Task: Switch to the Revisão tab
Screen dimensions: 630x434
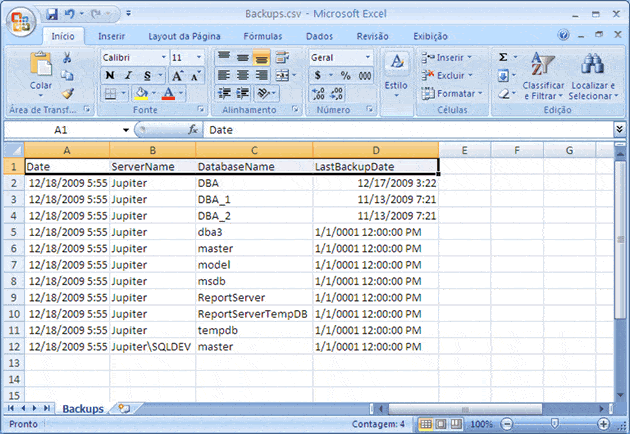Action: tap(372, 36)
